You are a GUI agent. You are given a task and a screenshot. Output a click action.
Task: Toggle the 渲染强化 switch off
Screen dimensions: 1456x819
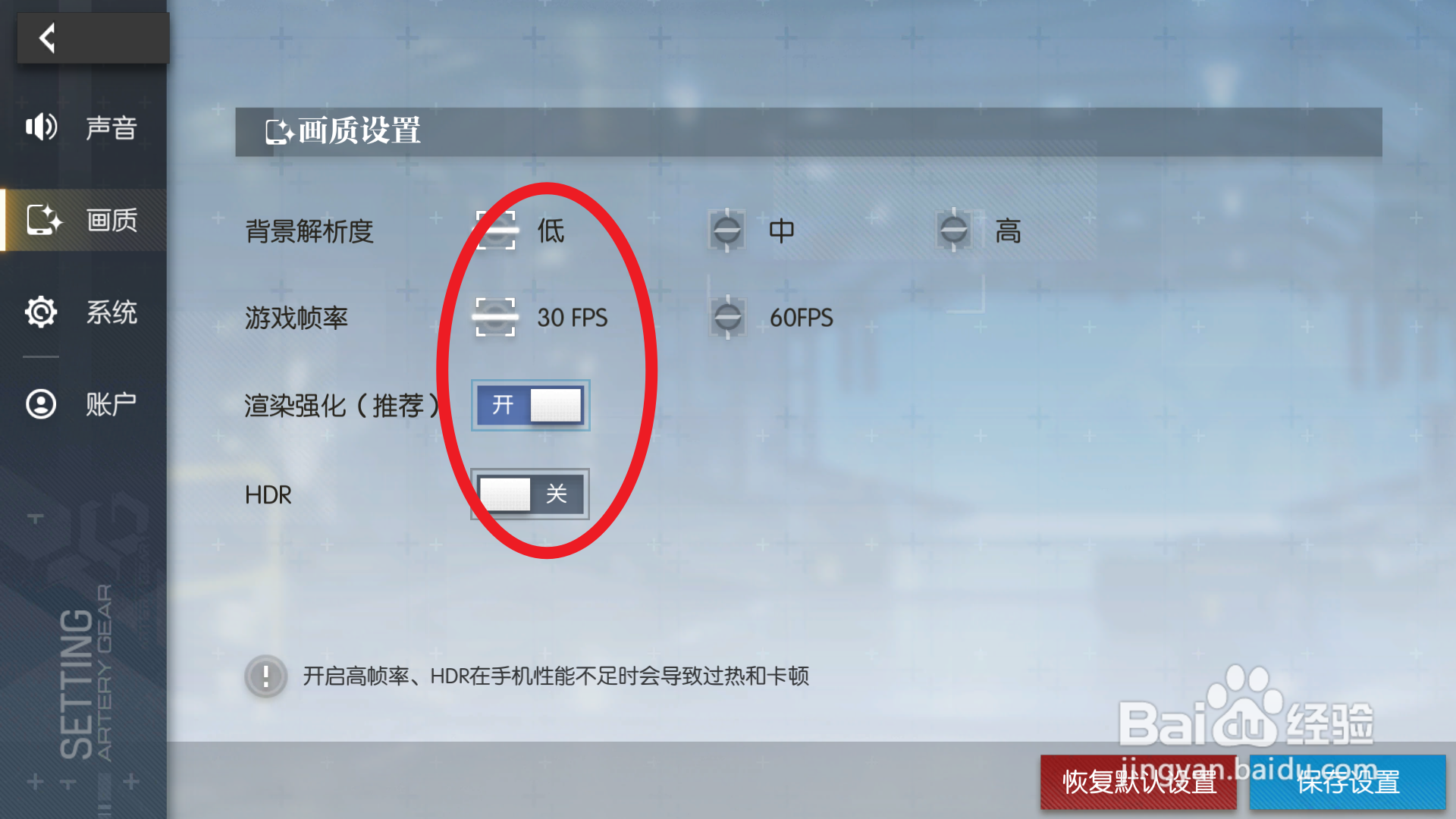pos(531,406)
